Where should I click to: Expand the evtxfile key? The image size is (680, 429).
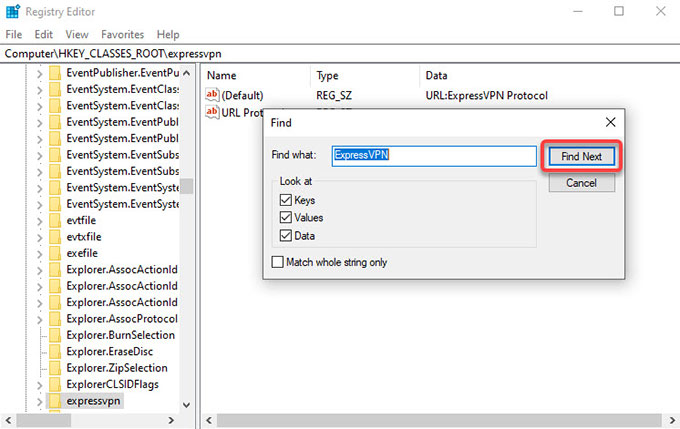39,238
